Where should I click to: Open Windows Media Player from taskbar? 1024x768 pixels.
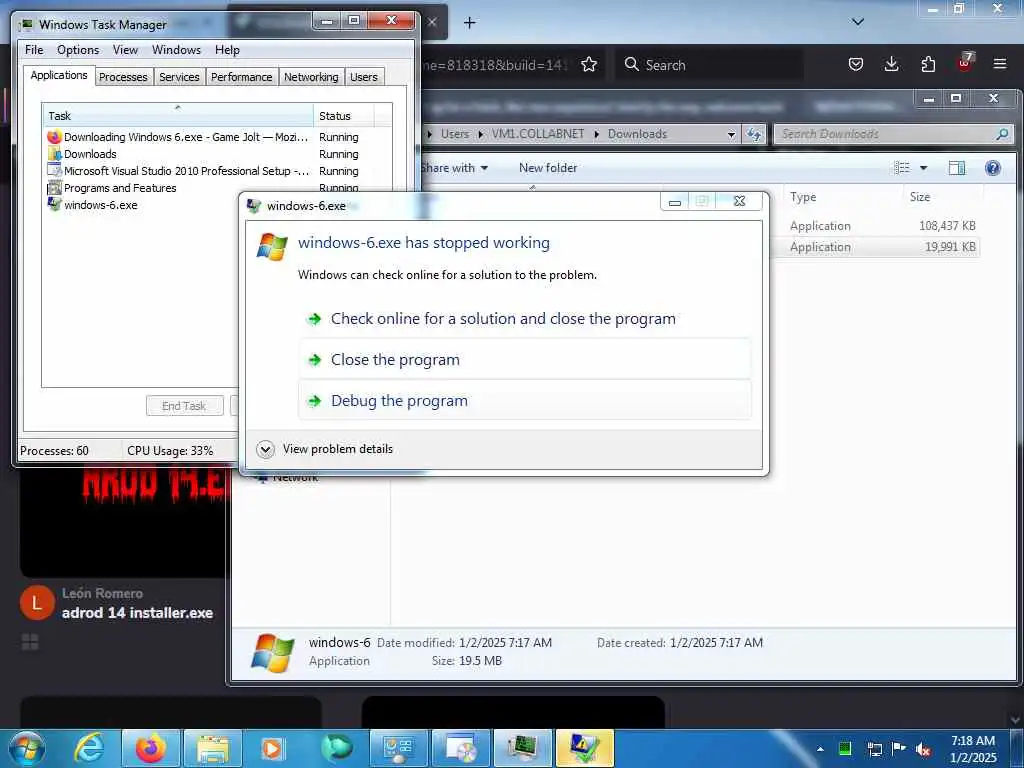pyautogui.click(x=272, y=748)
